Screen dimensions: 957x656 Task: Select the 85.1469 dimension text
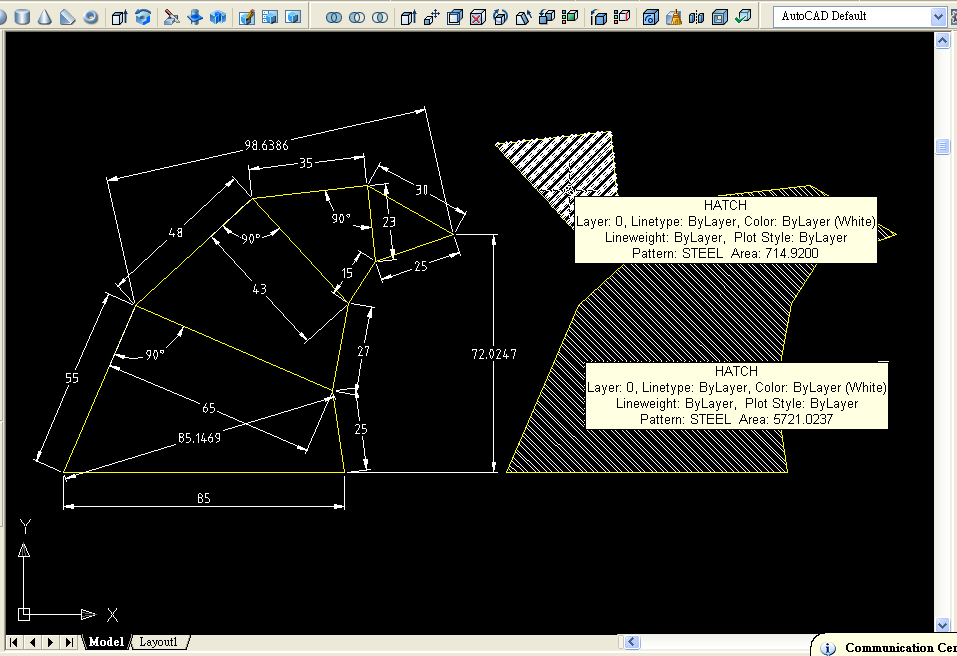[200, 438]
